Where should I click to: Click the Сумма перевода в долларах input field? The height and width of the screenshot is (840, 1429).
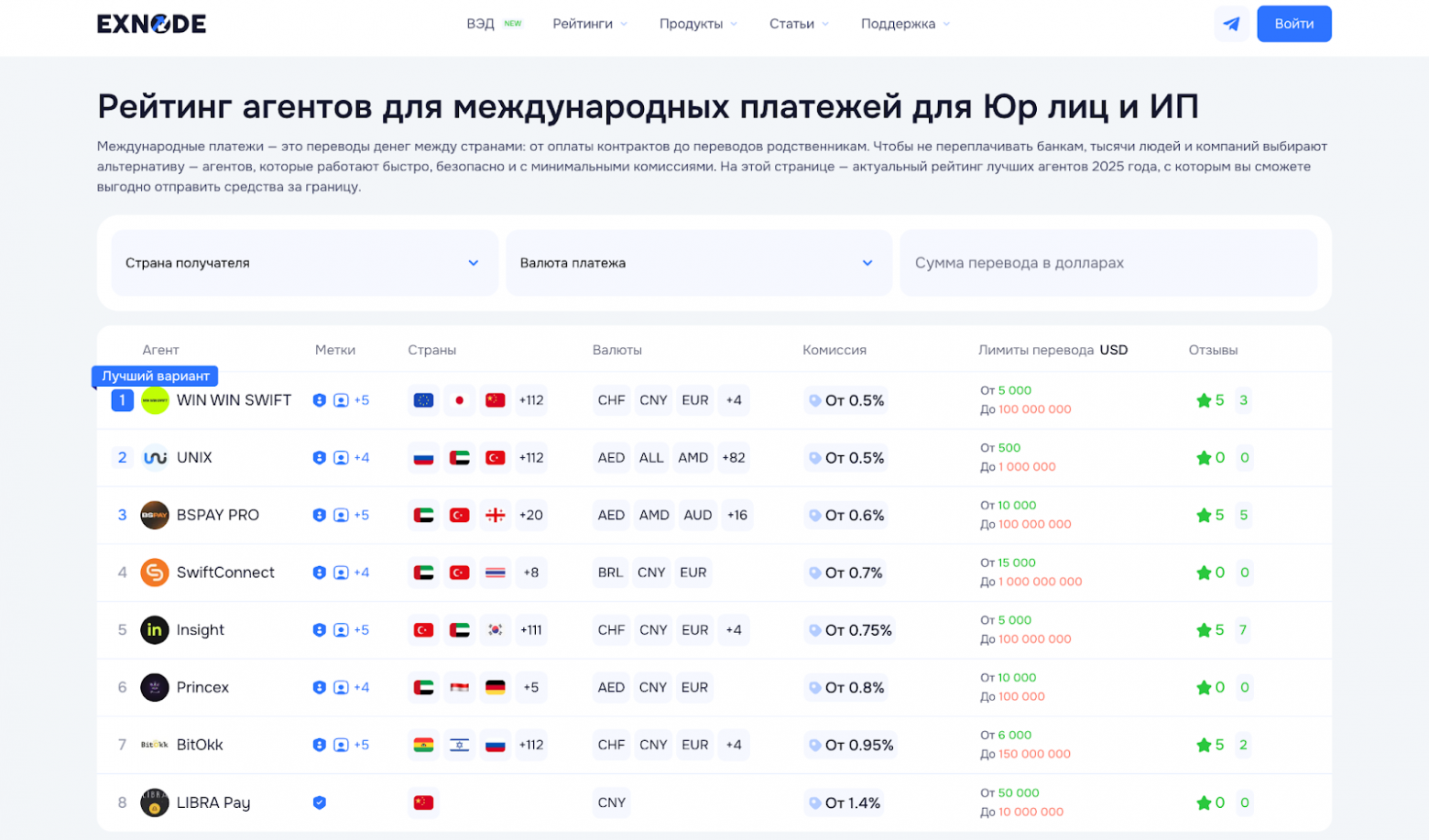tap(1108, 263)
